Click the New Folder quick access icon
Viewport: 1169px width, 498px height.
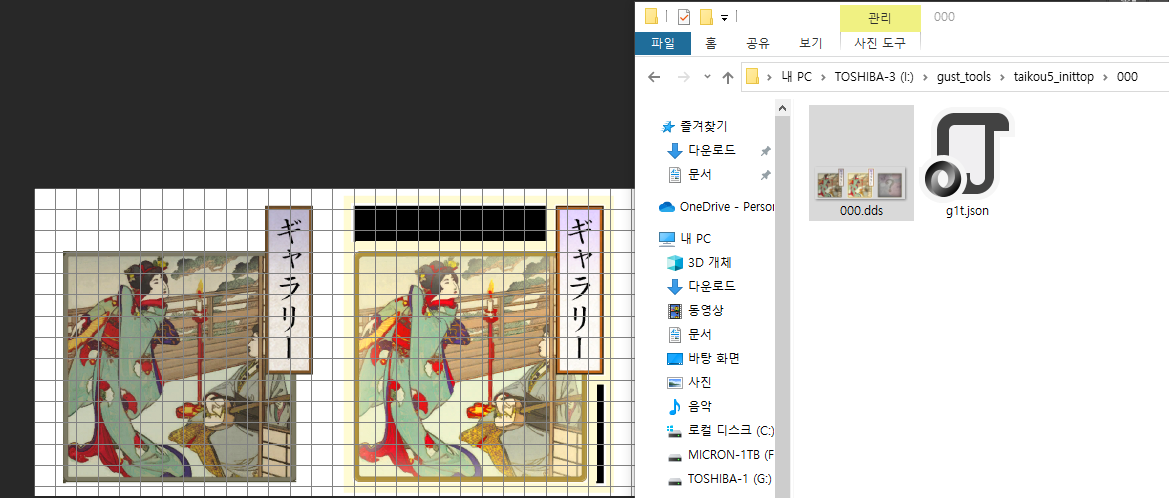pos(706,16)
